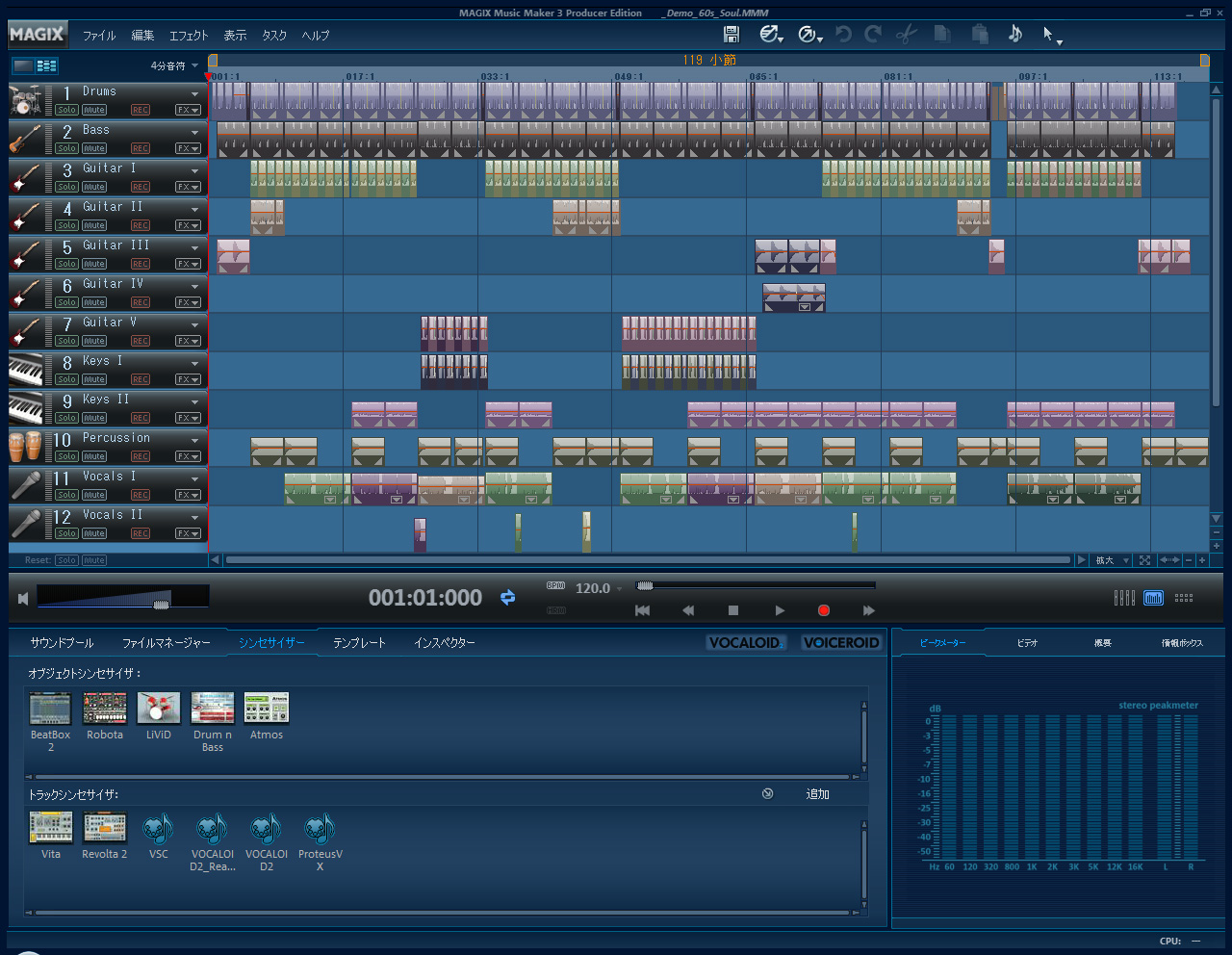1232x955 pixels.
Task: Open the エフェクト menu
Action: point(189,36)
